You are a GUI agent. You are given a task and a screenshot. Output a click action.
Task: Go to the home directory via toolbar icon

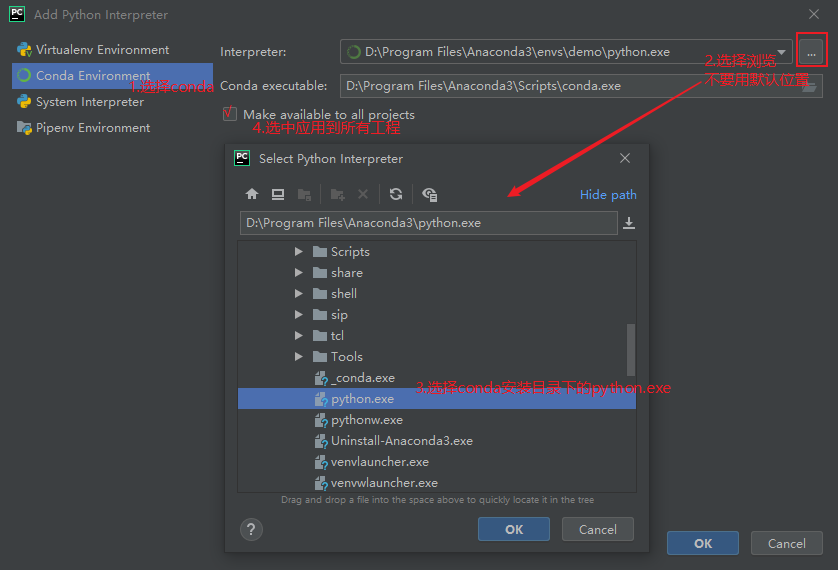click(x=252, y=194)
